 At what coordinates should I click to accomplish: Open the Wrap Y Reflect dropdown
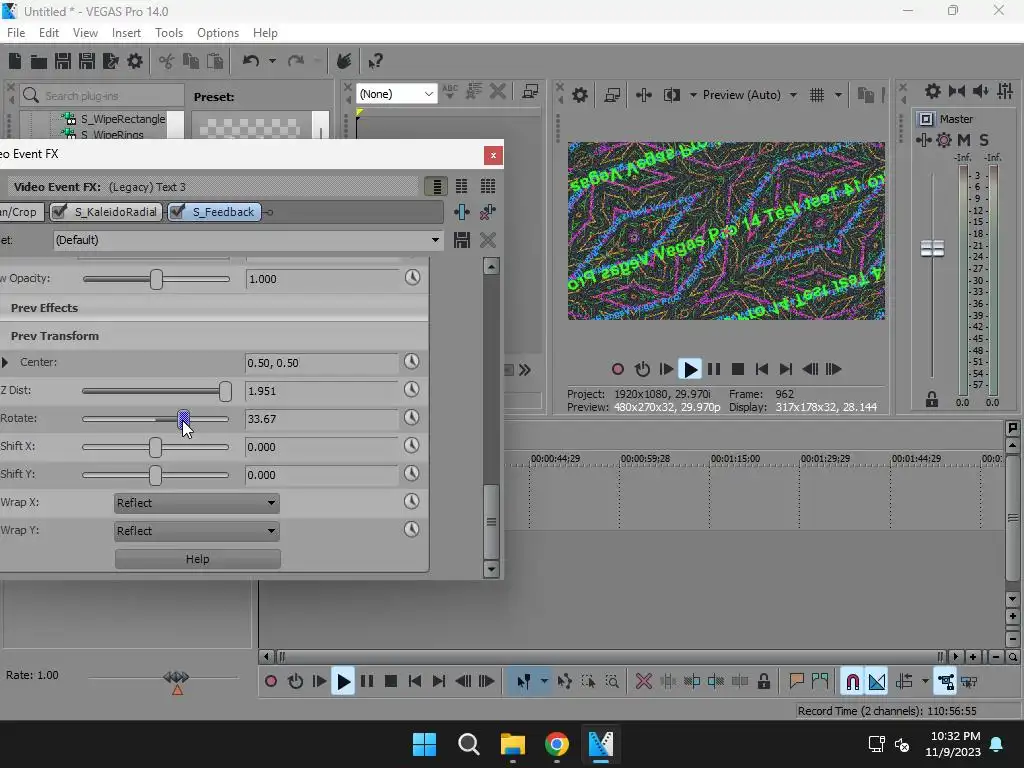(197, 531)
